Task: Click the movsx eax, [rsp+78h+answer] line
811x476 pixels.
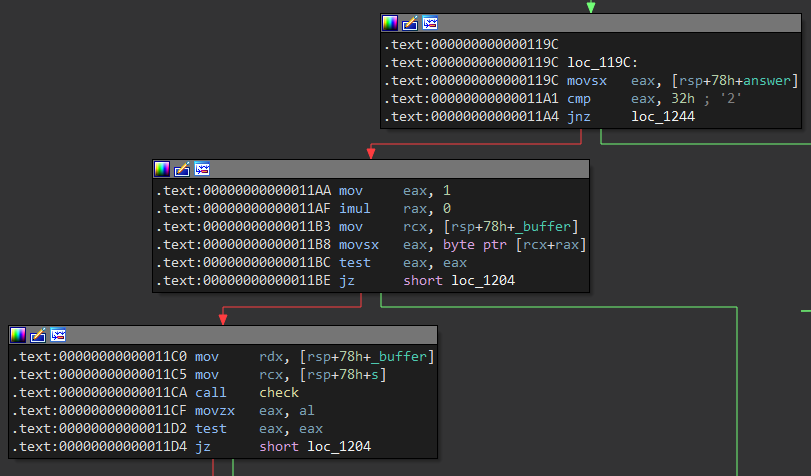Action: pyautogui.click(x=591, y=81)
